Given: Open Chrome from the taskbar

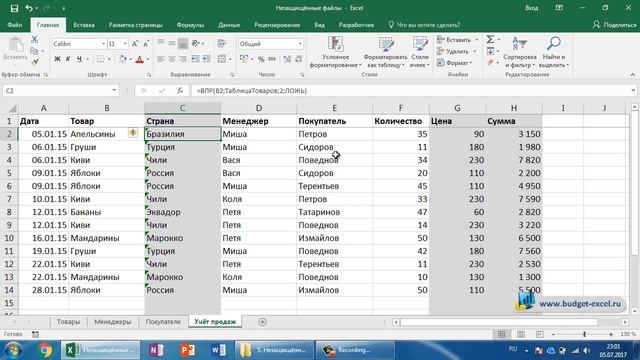Looking at the screenshot, I should 45,350.
